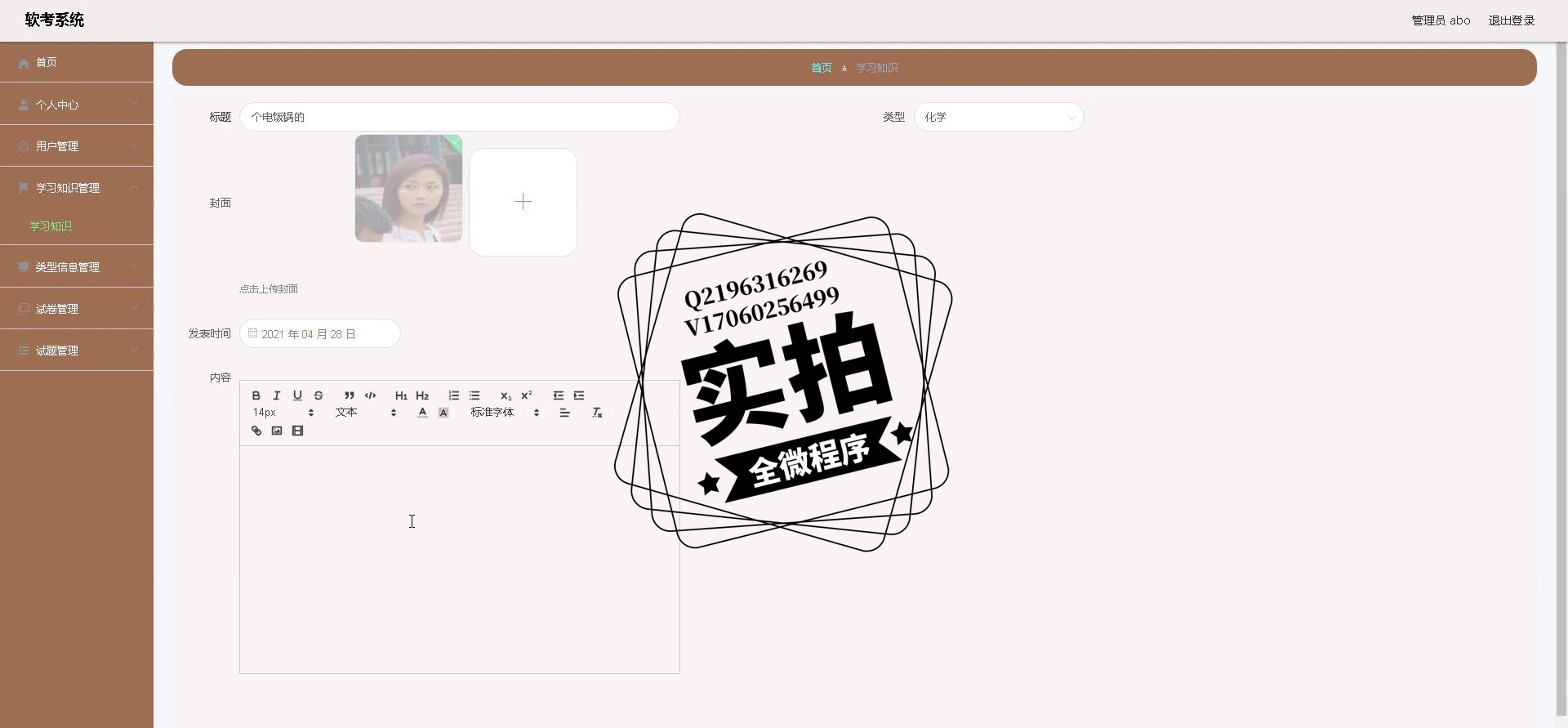The image size is (1568, 728).
Task: Clear text formatting in the editor
Action: point(597,413)
